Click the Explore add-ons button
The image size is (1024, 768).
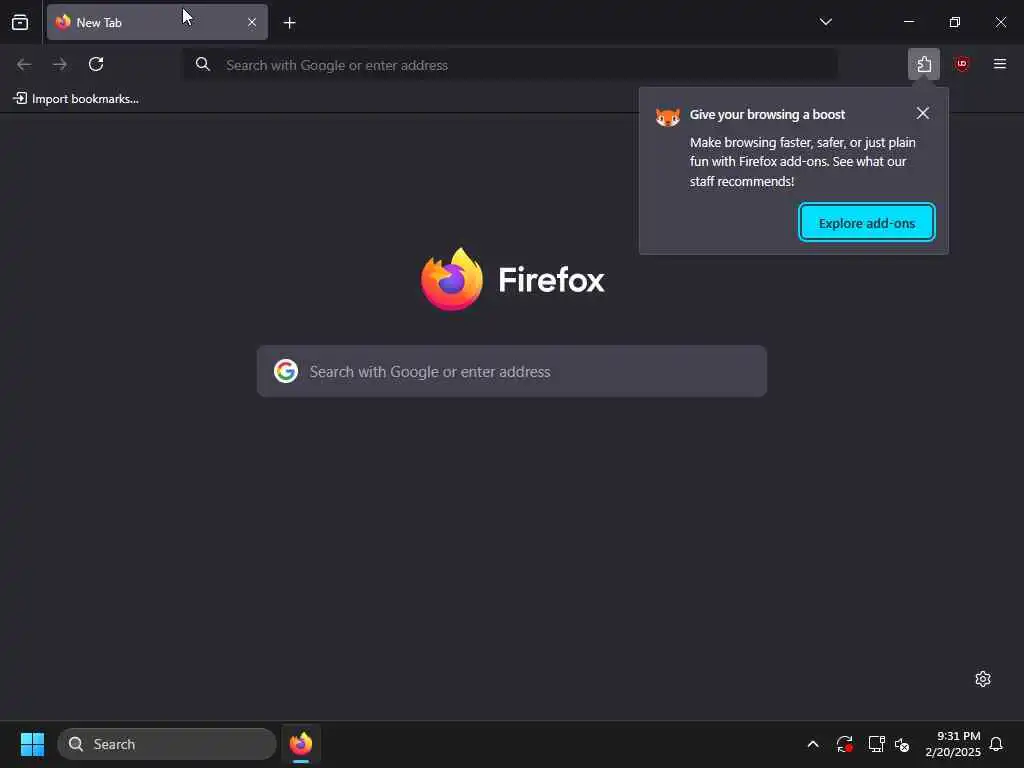pos(867,223)
